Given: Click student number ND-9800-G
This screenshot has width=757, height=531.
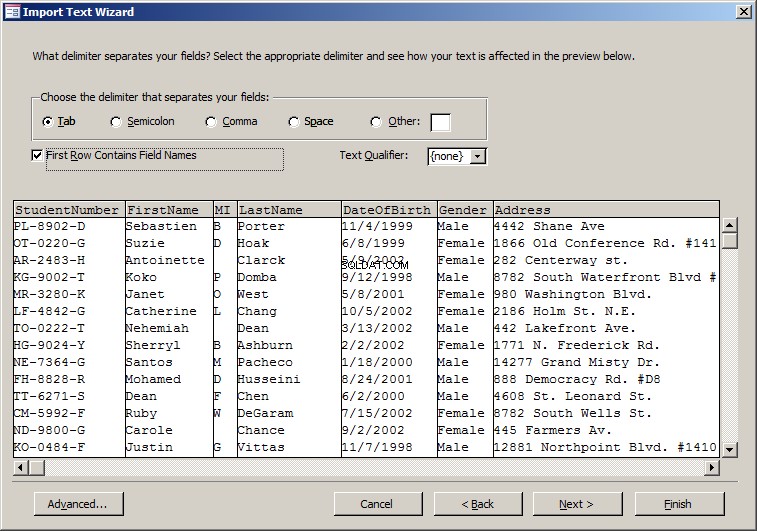Looking at the screenshot, I should click(x=50, y=430).
